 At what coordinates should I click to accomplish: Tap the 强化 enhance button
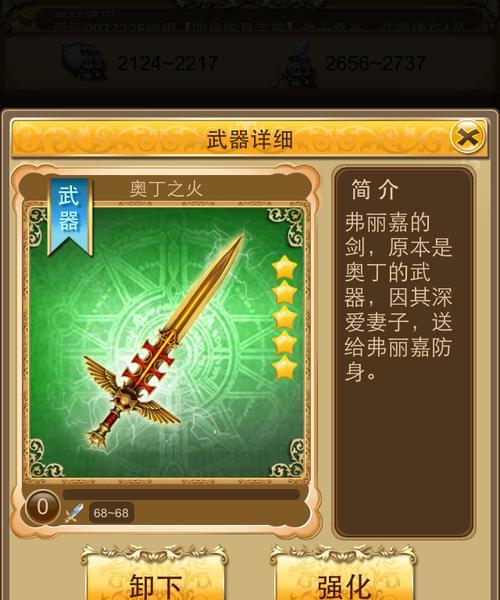pyautogui.click(x=343, y=576)
